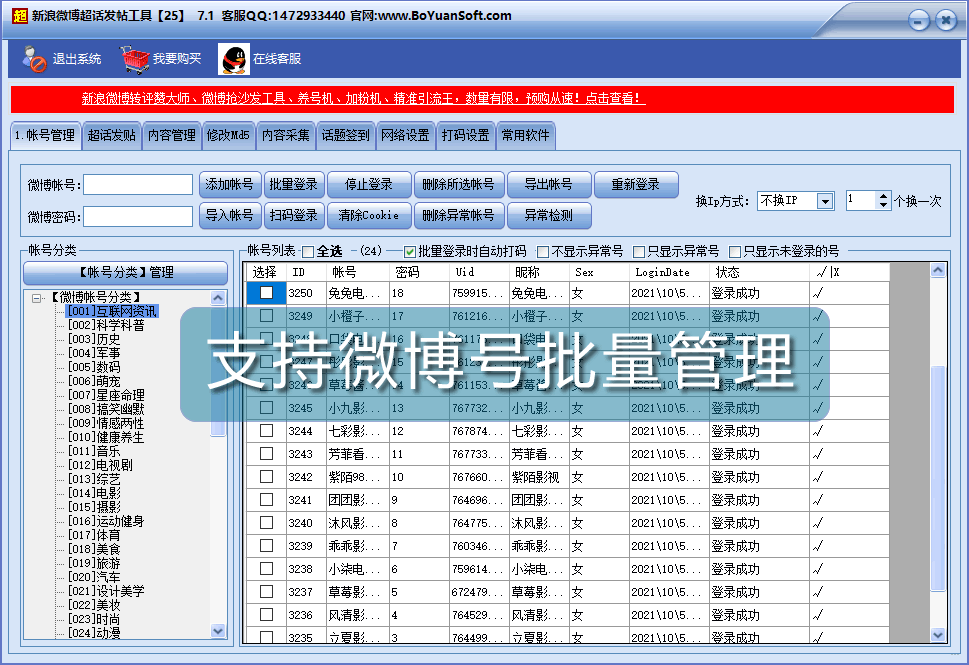
Task: Select [001]互联网资讯 category
Action: tap(112, 311)
